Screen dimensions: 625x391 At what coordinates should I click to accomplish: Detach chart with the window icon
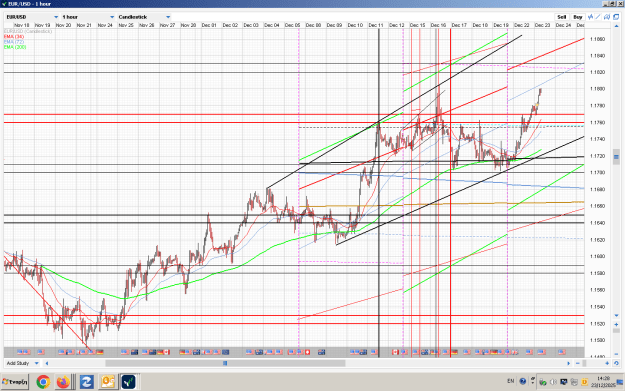(616, 17)
